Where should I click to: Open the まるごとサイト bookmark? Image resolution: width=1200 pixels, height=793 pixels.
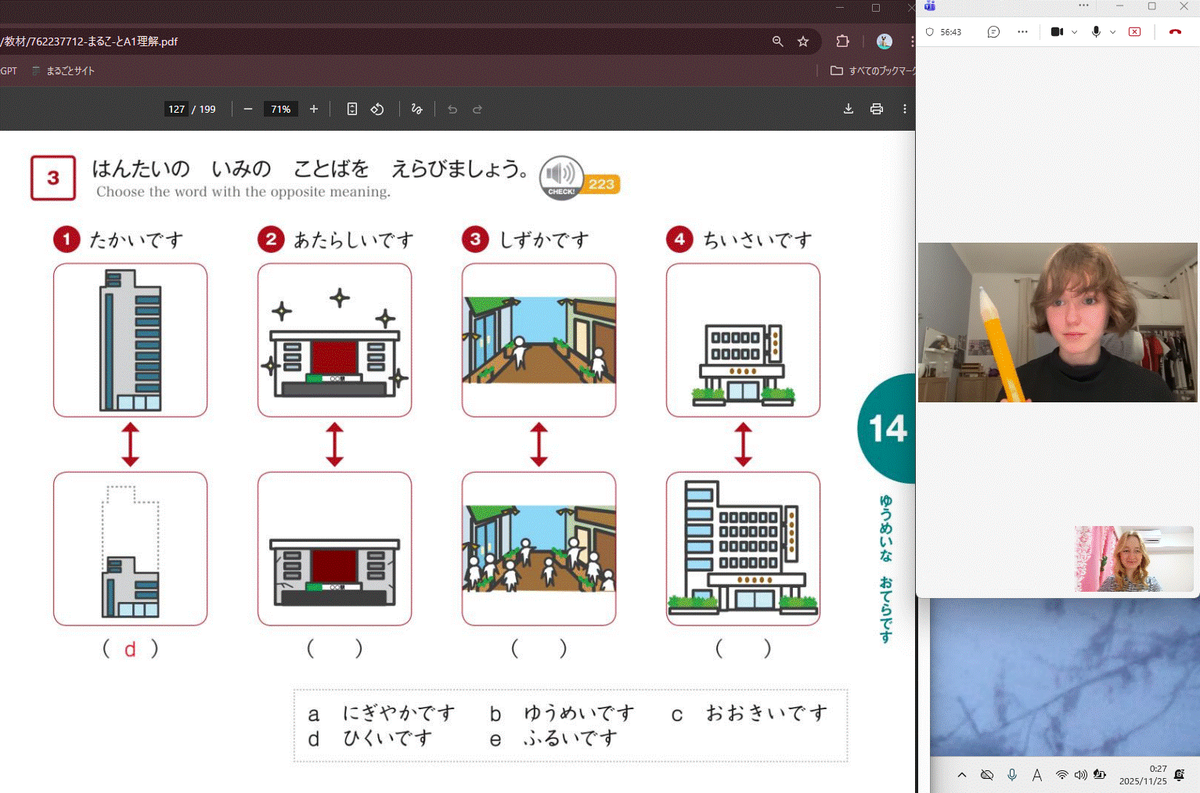pyautogui.click(x=63, y=71)
